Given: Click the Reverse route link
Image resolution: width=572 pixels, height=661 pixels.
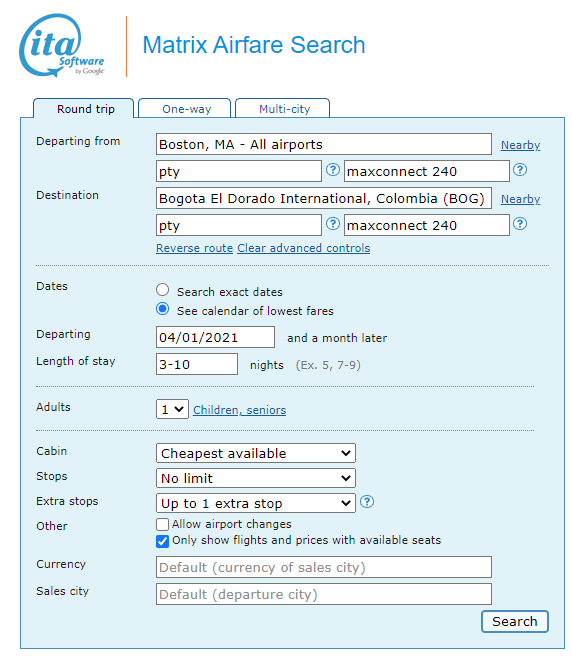Looking at the screenshot, I should pos(194,248).
